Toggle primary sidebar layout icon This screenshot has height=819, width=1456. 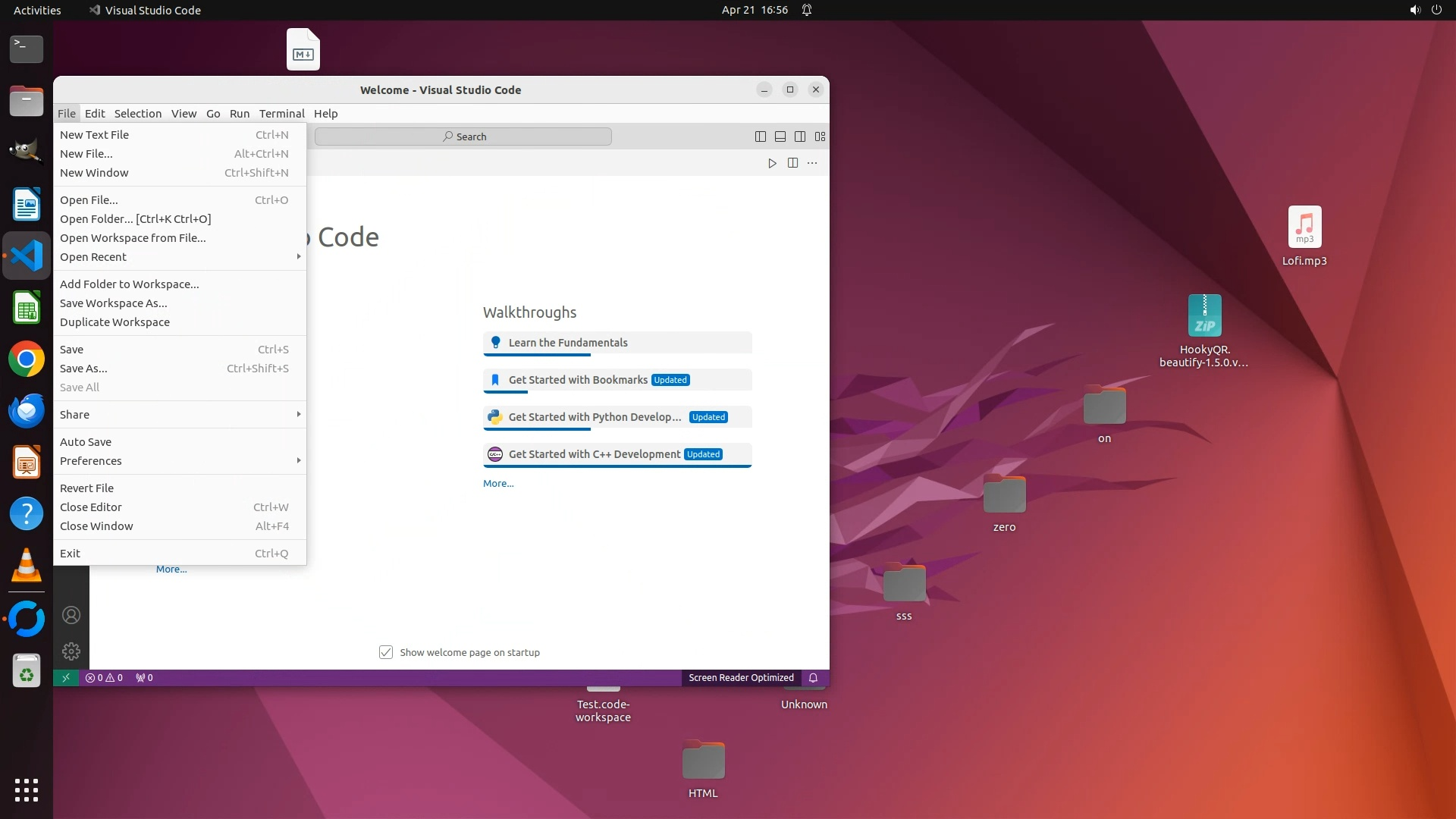[760, 136]
